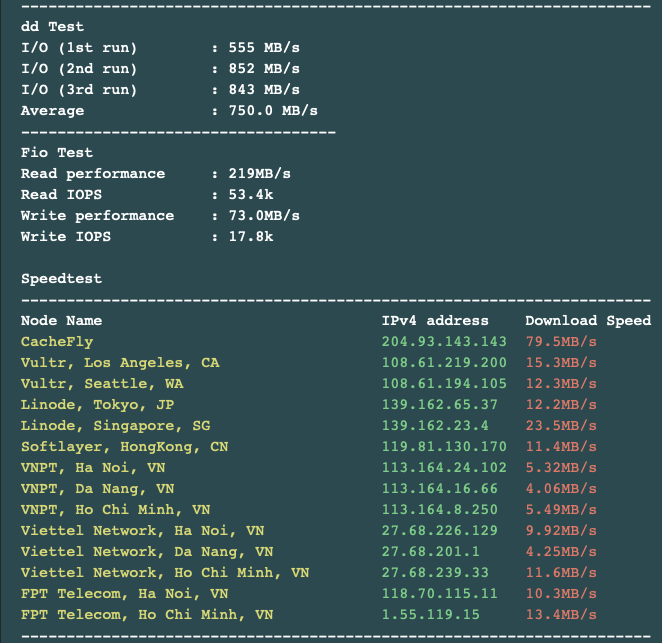Click the 'IPv4 address' column header
Image resolution: width=662 pixels, height=643 pixels.
435,321
